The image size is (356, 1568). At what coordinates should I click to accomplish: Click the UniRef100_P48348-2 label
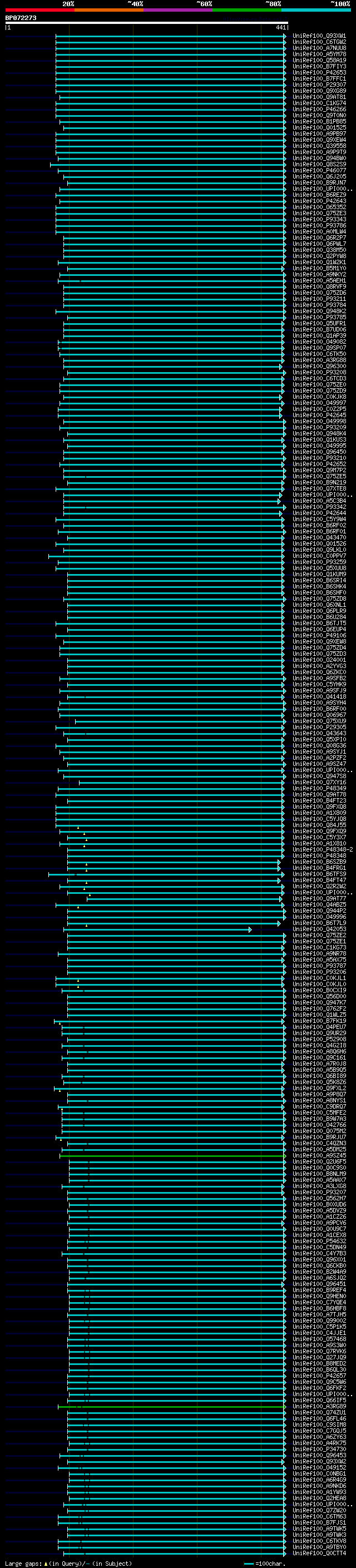(x=323, y=850)
